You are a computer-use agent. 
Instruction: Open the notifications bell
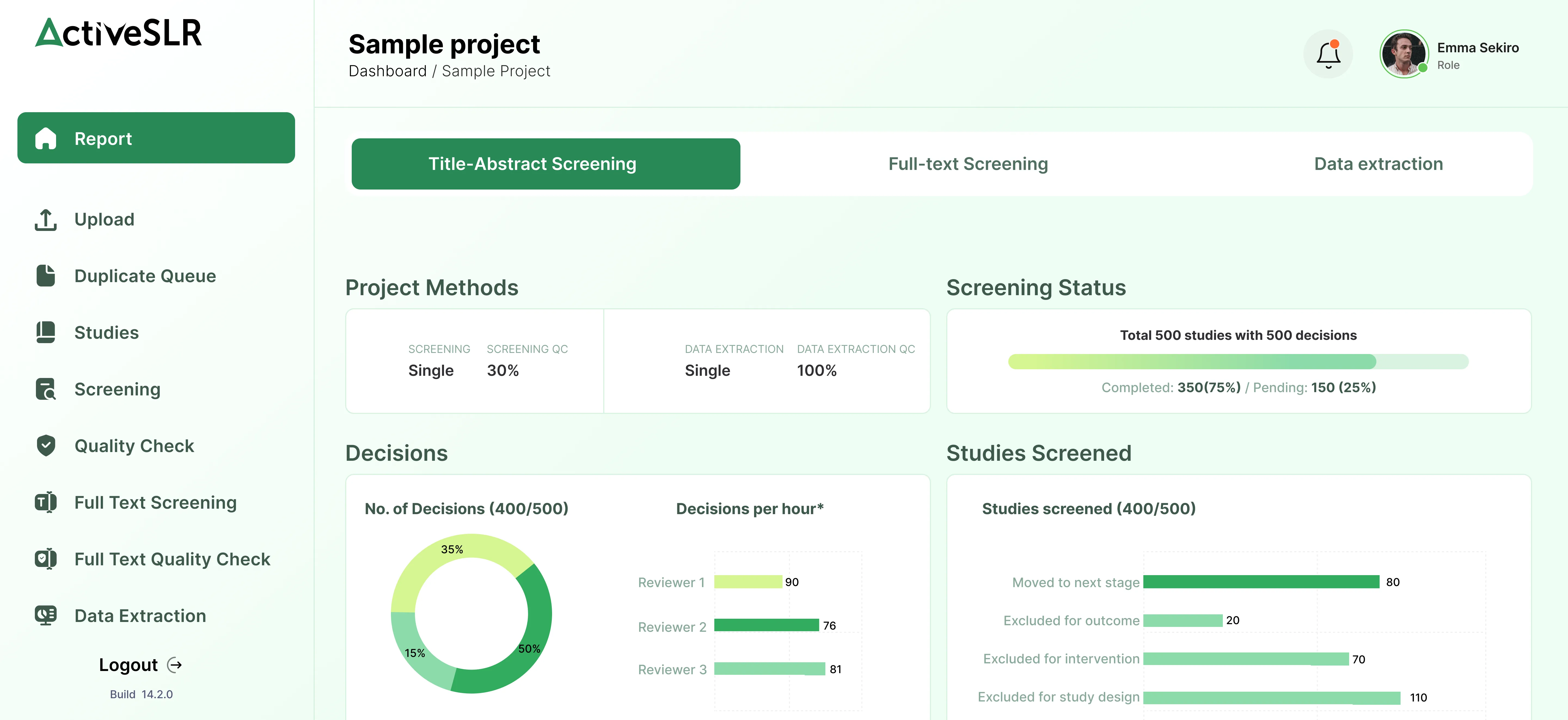pos(1328,54)
